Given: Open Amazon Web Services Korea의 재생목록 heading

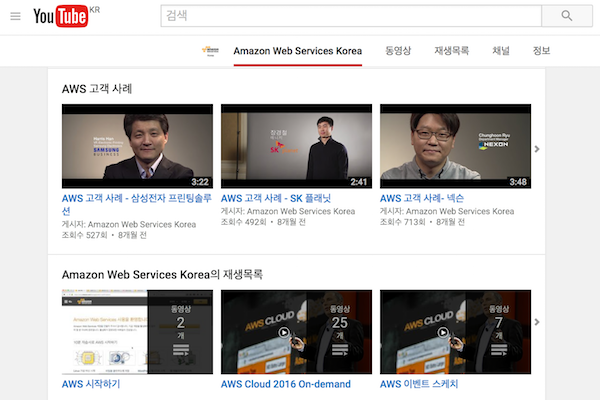Looking at the screenshot, I should click(162, 274).
